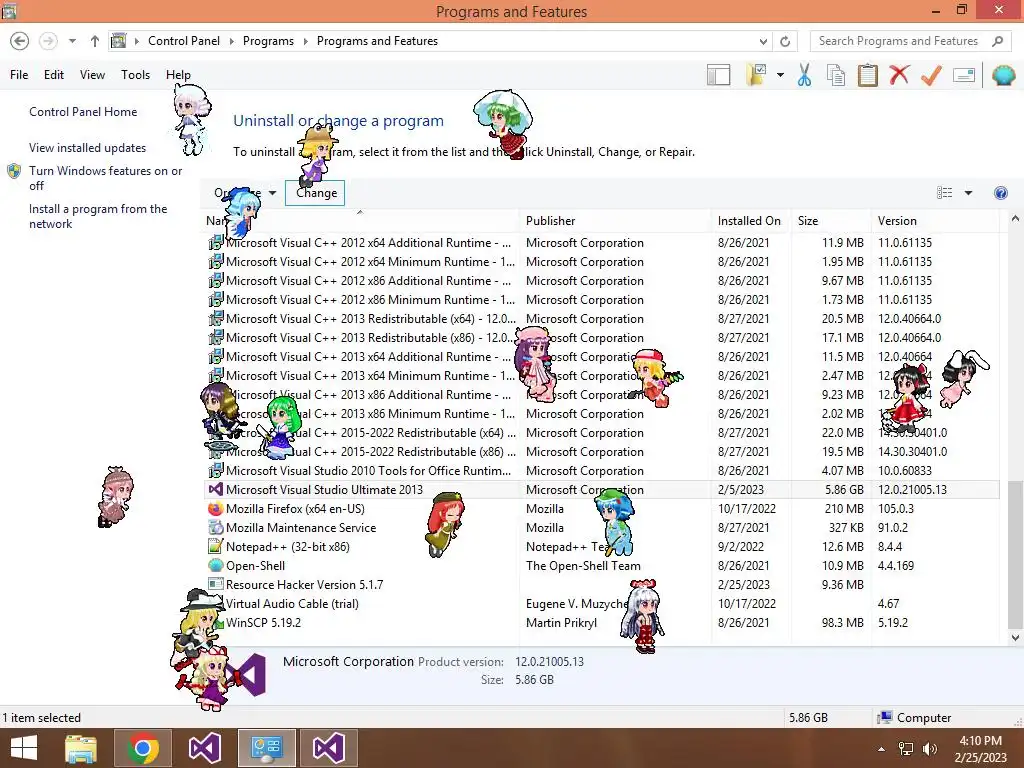Click the folder options toolbar icon
1024x768 pixels.
tap(756, 75)
